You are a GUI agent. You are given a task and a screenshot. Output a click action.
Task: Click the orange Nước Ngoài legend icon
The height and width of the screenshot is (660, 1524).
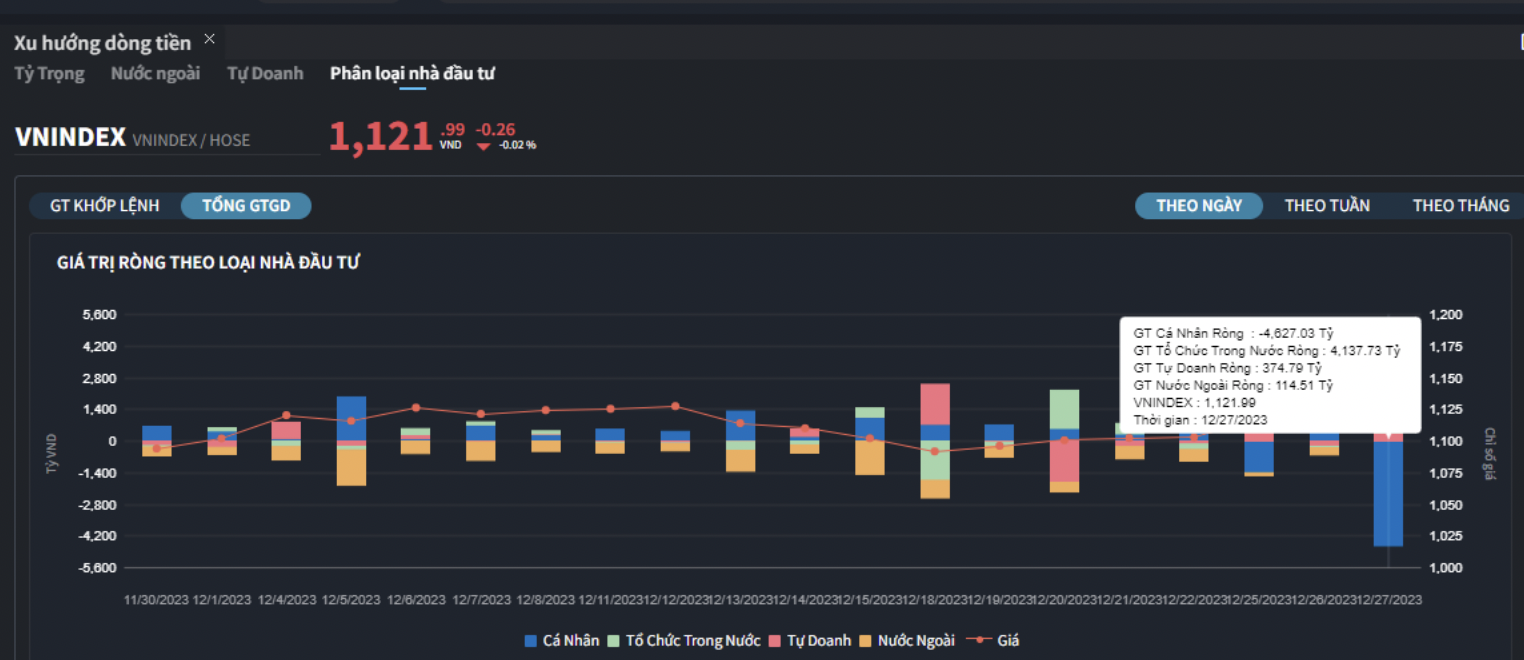[x=865, y=641]
